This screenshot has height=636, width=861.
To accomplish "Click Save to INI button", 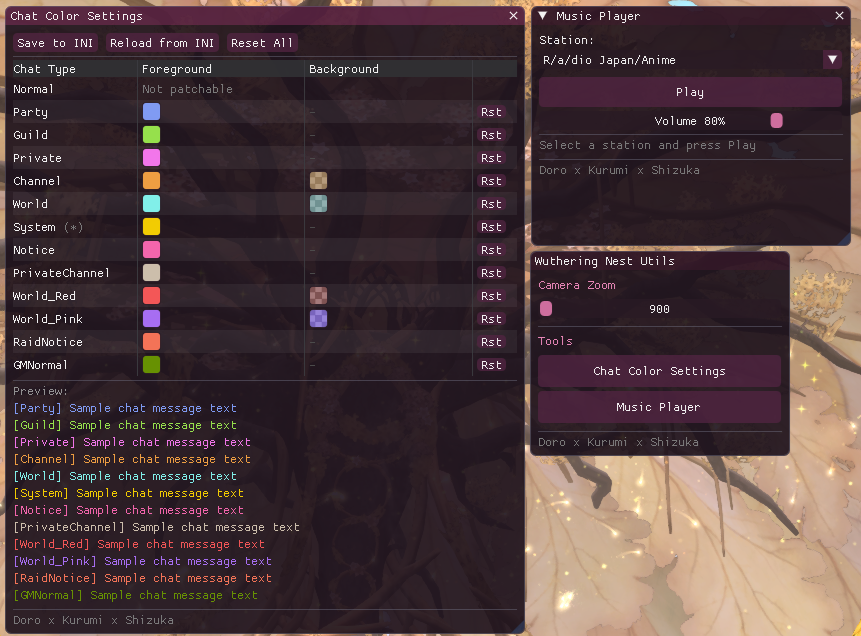I will point(55,43).
